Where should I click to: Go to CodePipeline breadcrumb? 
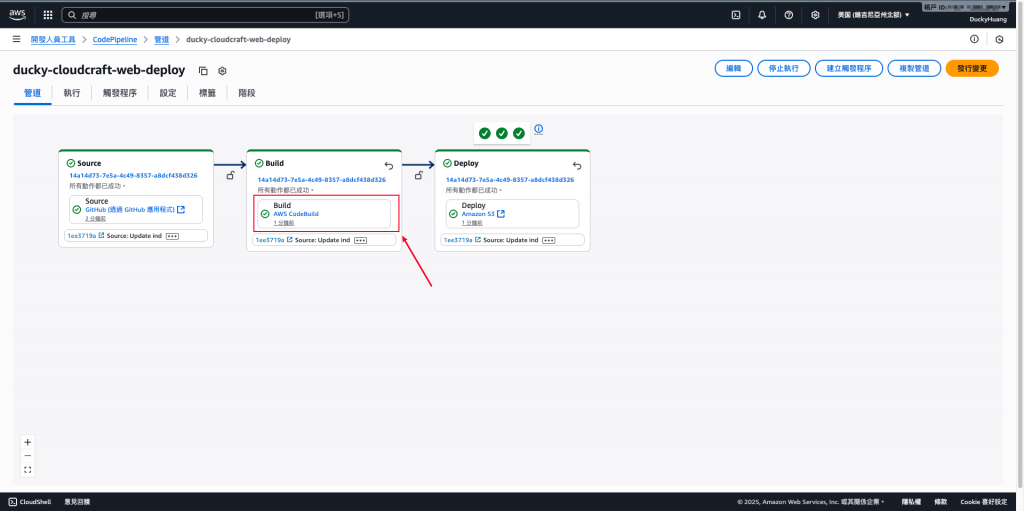pyautogui.click(x=115, y=39)
